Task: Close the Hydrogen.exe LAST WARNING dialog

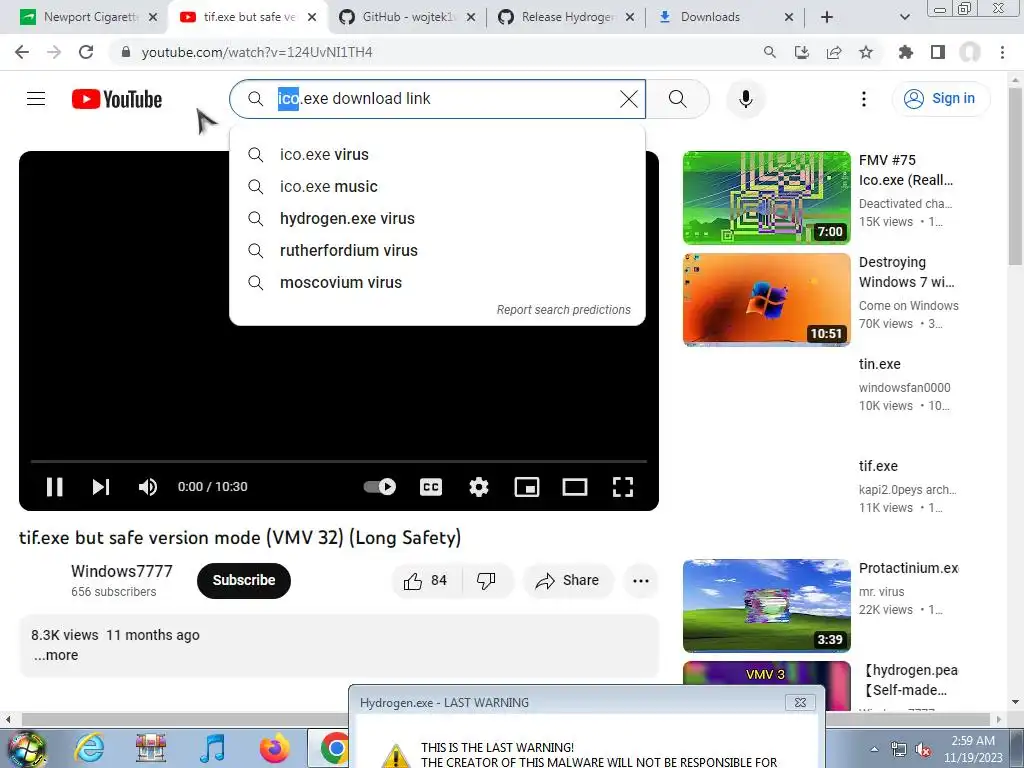Action: point(800,703)
